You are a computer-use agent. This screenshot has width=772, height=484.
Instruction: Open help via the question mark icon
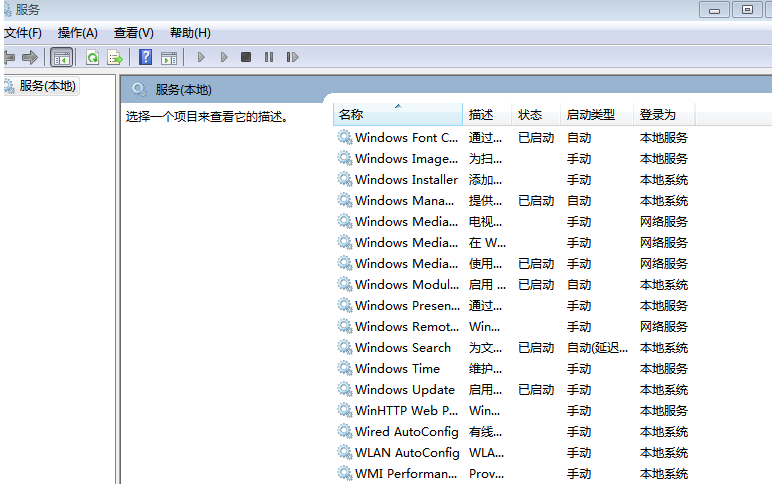click(x=146, y=57)
